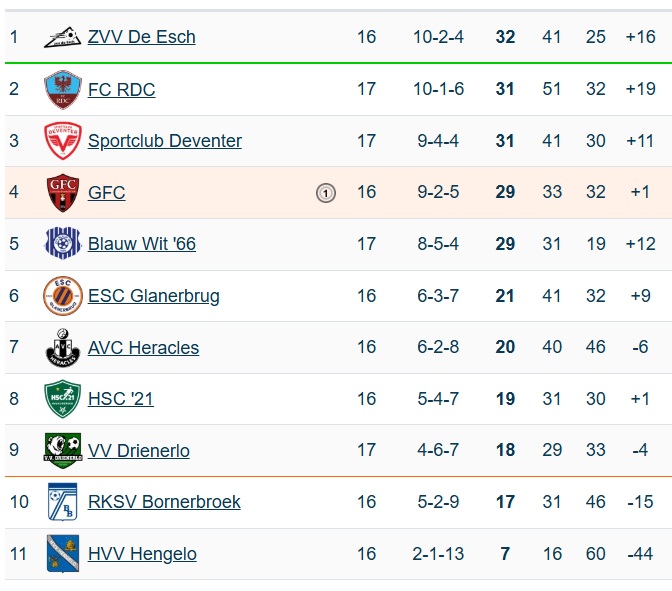Click the ESC Glanerbrug club badge
The width and height of the screenshot is (672, 591).
[62, 296]
